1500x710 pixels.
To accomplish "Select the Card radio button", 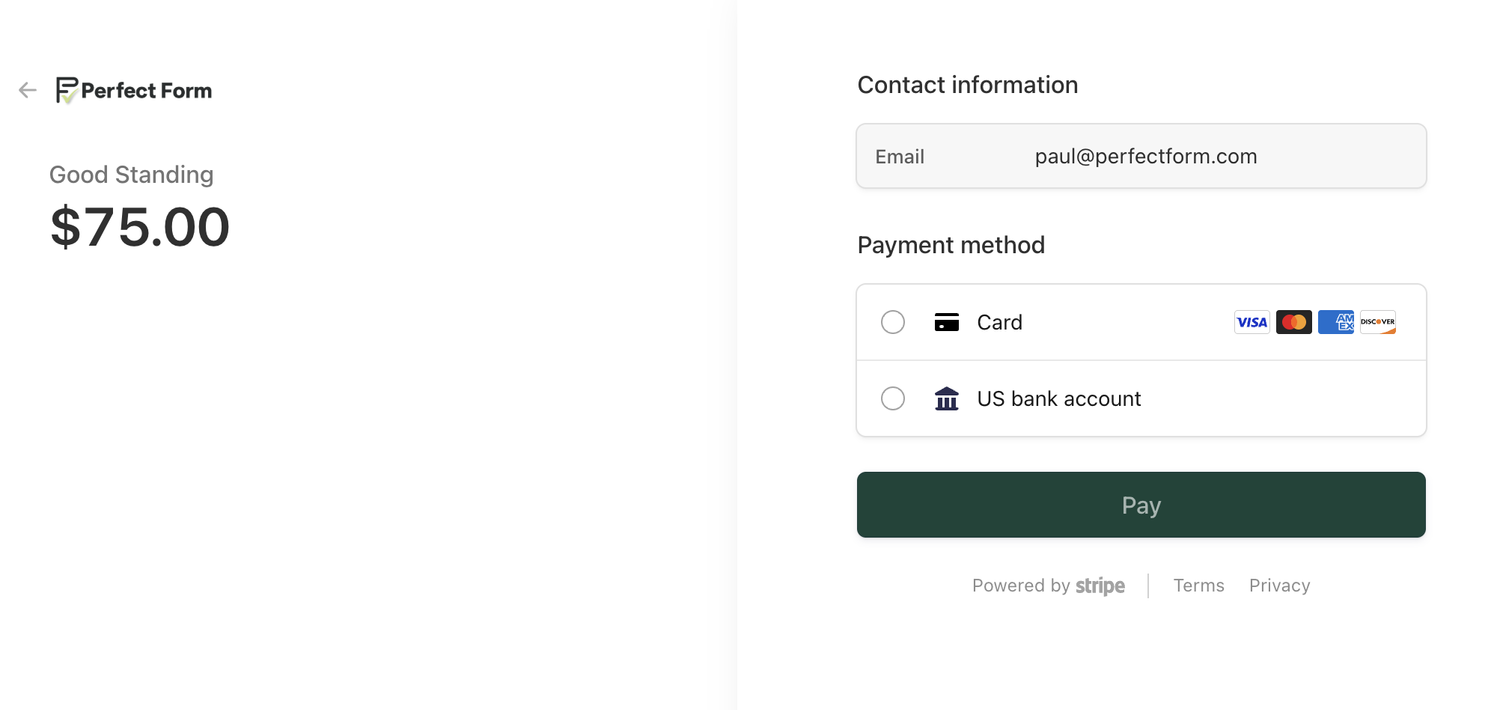I will click(893, 322).
